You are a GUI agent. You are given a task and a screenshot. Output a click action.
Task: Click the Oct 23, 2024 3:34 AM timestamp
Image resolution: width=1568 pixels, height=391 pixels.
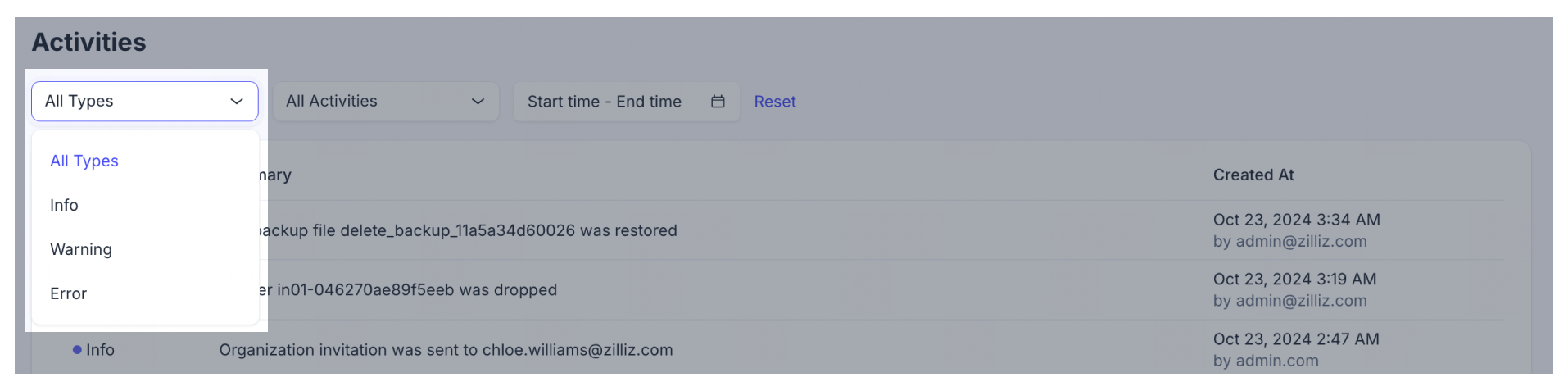[x=1296, y=220]
